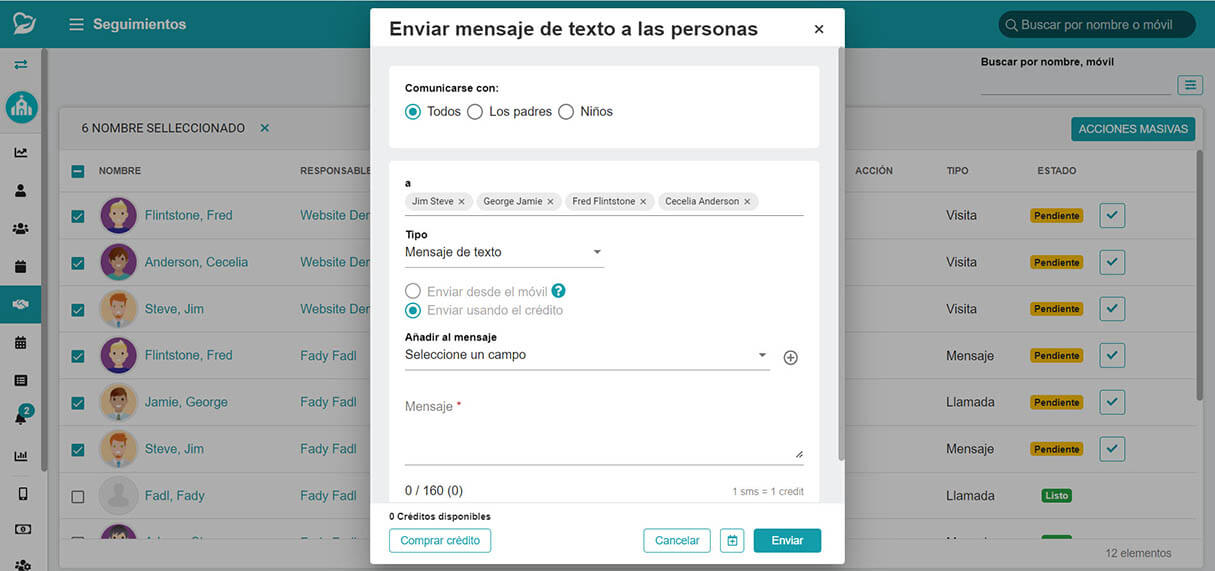Viewport: 1215px width, 571px height.
Task: Open the hamburger menu next to Seguimientos
Action: point(76,24)
